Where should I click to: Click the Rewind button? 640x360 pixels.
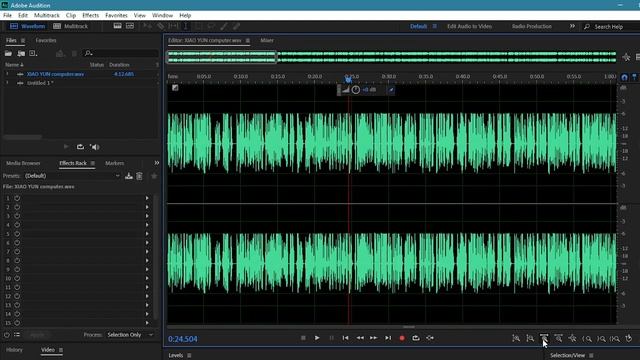pyautogui.click(x=360, y=338)
